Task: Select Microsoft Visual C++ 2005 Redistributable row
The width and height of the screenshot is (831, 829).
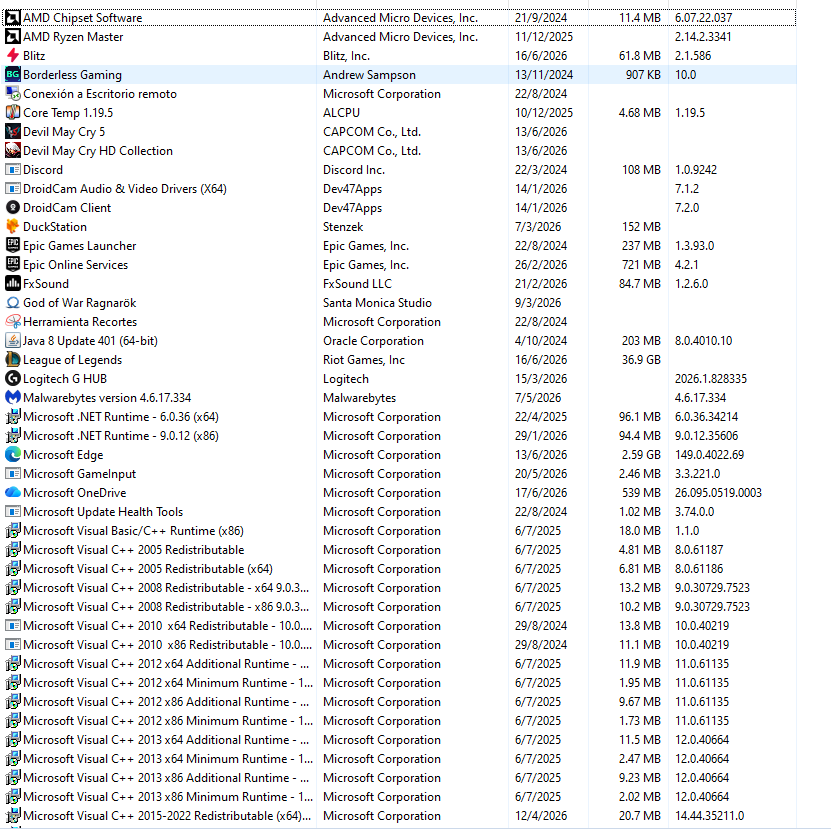Action: (x=400, y=550)
